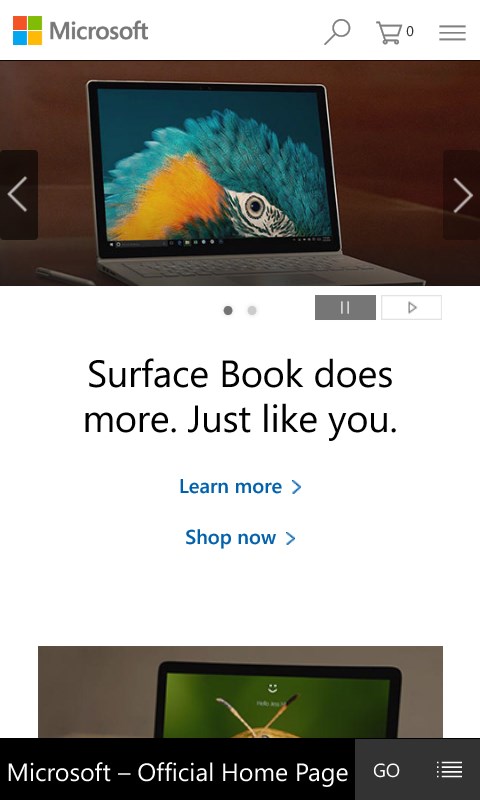Show previous carousel slide arrow
Screen dimensions: 480x800
[x=18, y=194]
